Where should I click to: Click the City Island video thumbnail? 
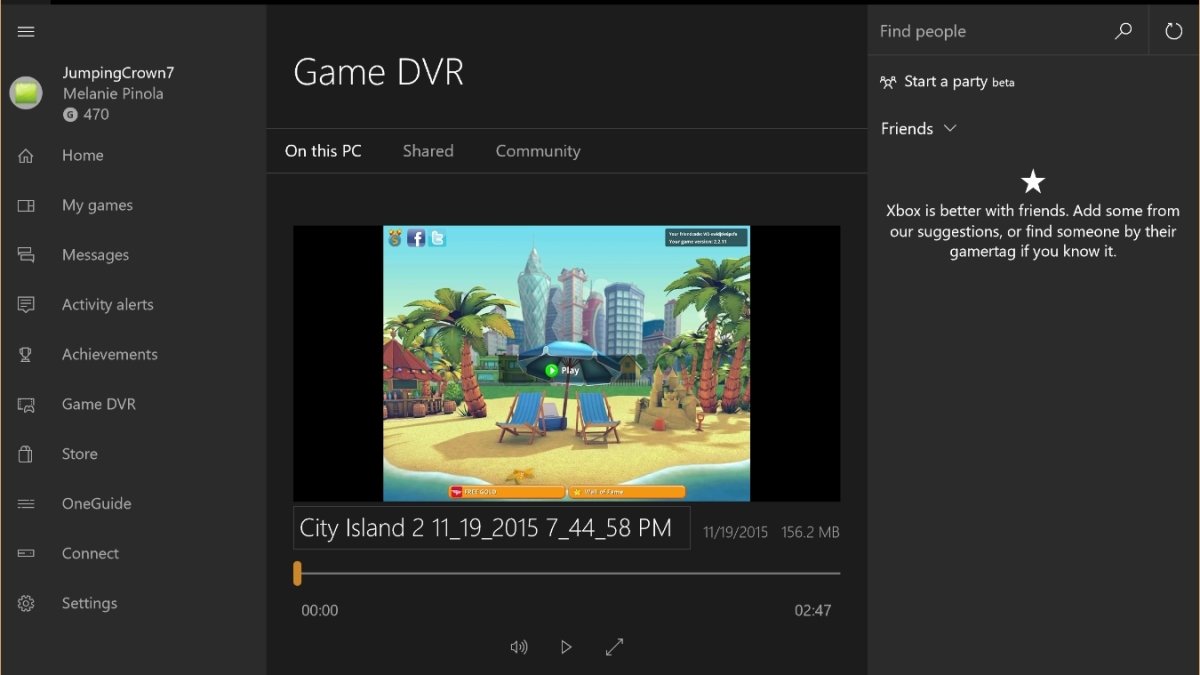tap(566, 363)
